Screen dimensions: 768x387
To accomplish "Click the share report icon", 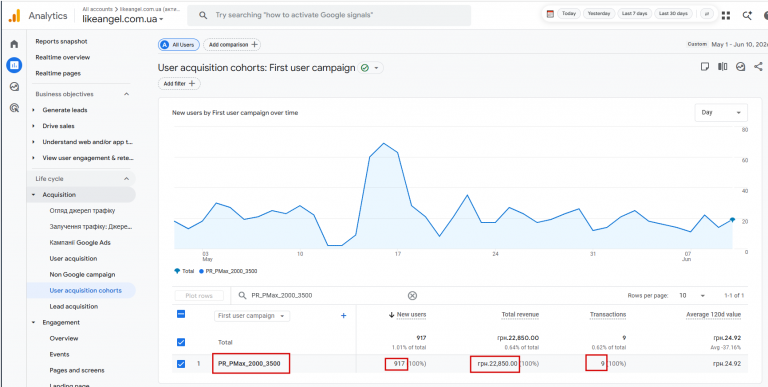I will point(758,67).
